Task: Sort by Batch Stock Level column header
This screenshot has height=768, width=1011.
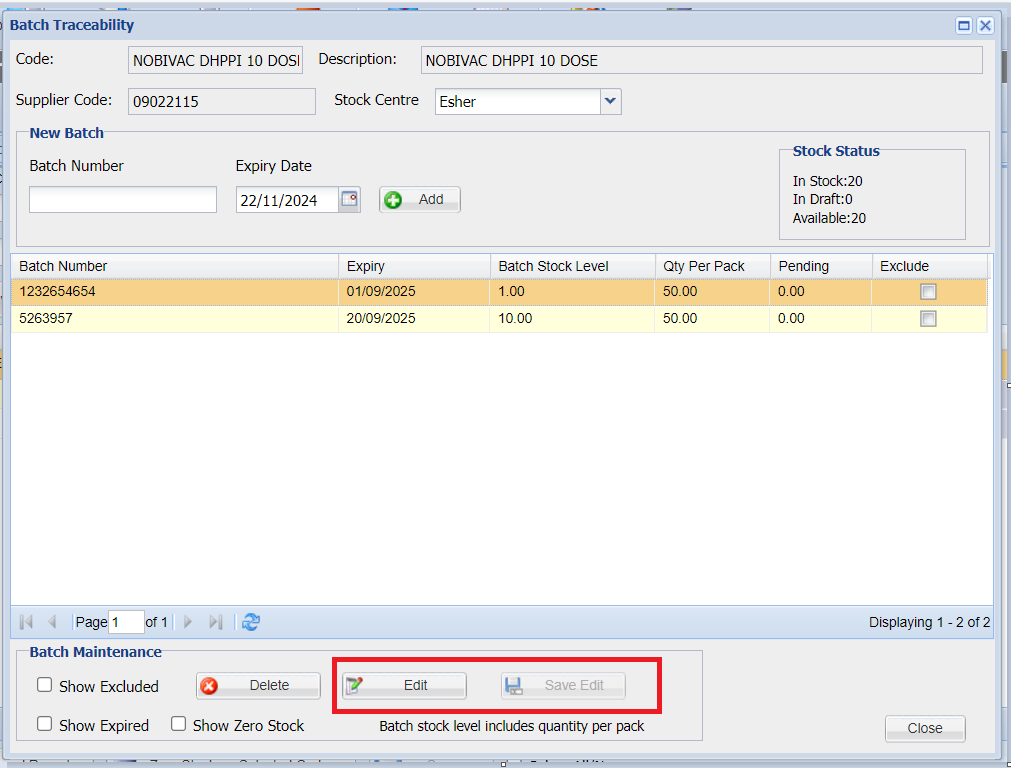Action: [573, 266]
